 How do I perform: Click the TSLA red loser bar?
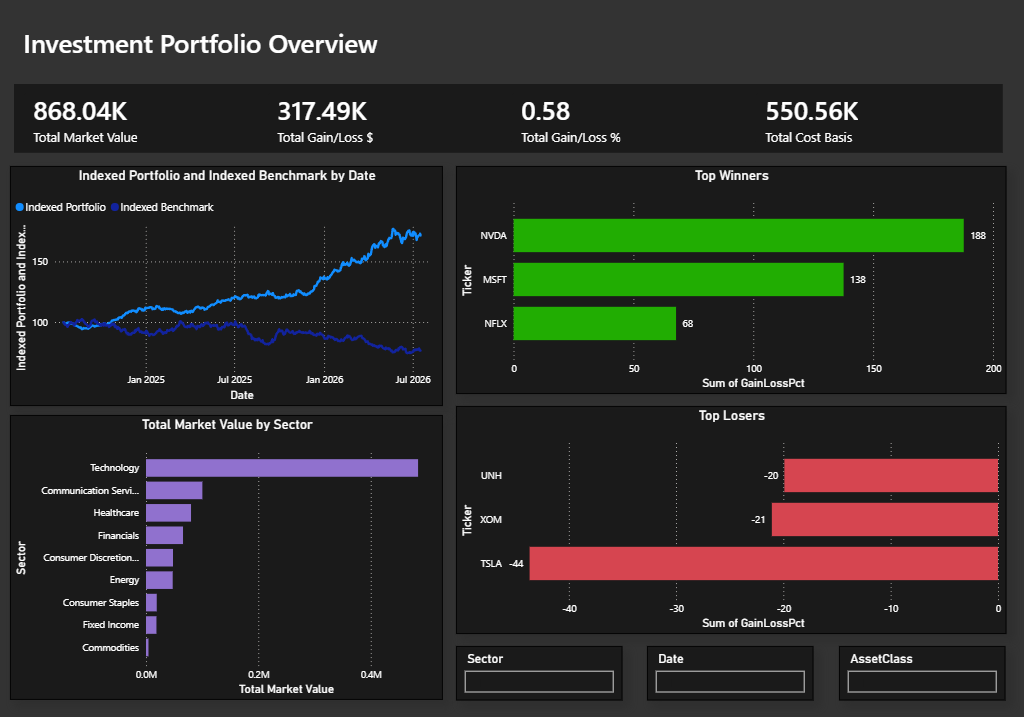tap(763, 563)
